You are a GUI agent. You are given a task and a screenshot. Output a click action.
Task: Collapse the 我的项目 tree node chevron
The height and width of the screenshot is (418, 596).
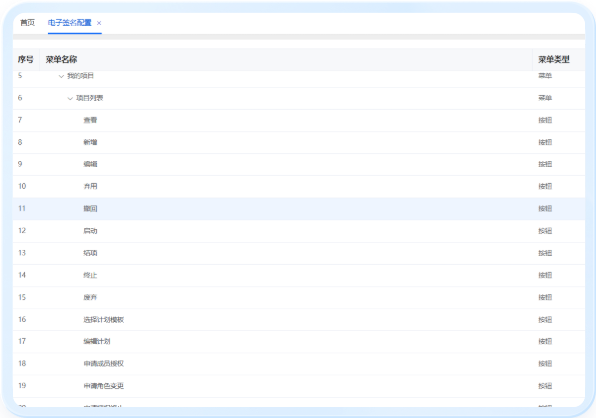[61, 76]
